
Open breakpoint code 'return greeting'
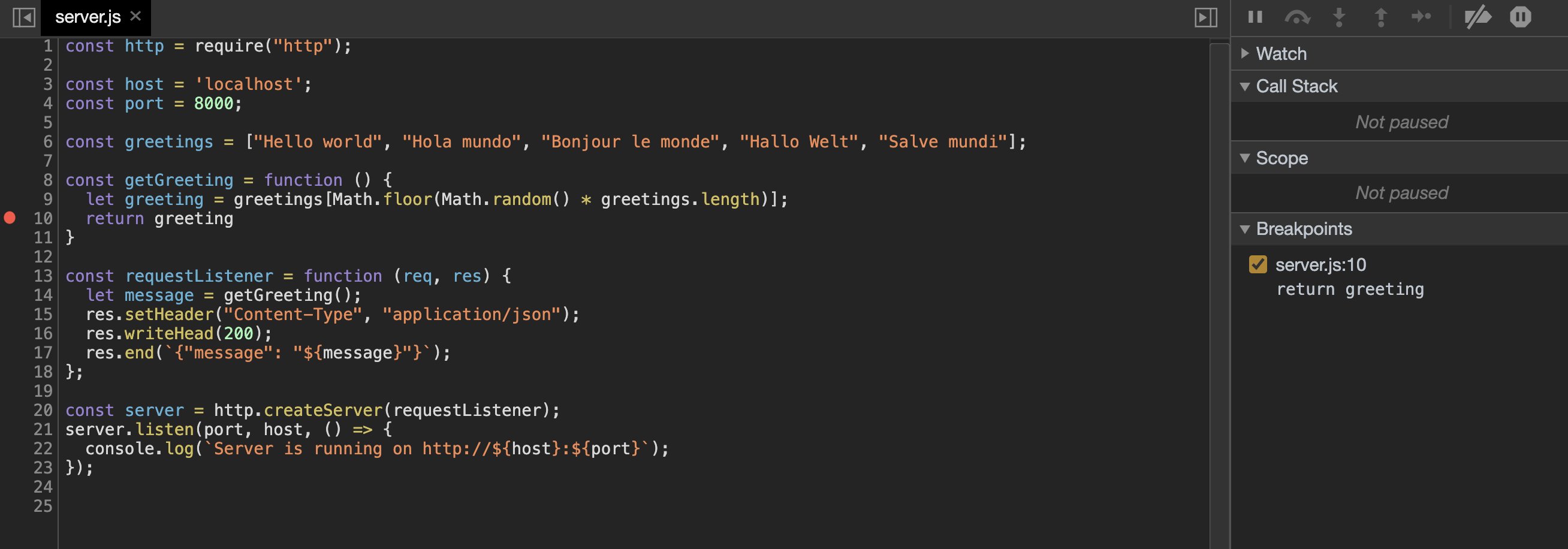pos(1349,289)
